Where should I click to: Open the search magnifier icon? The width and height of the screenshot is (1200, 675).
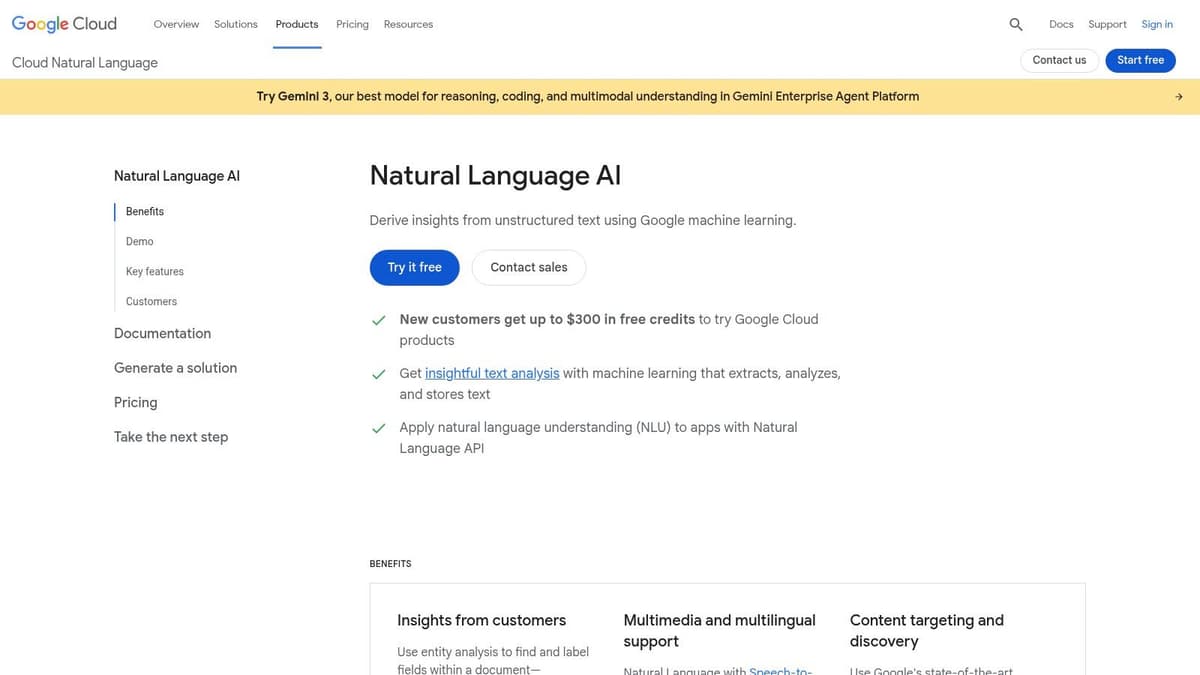(x=1016, y=24)
